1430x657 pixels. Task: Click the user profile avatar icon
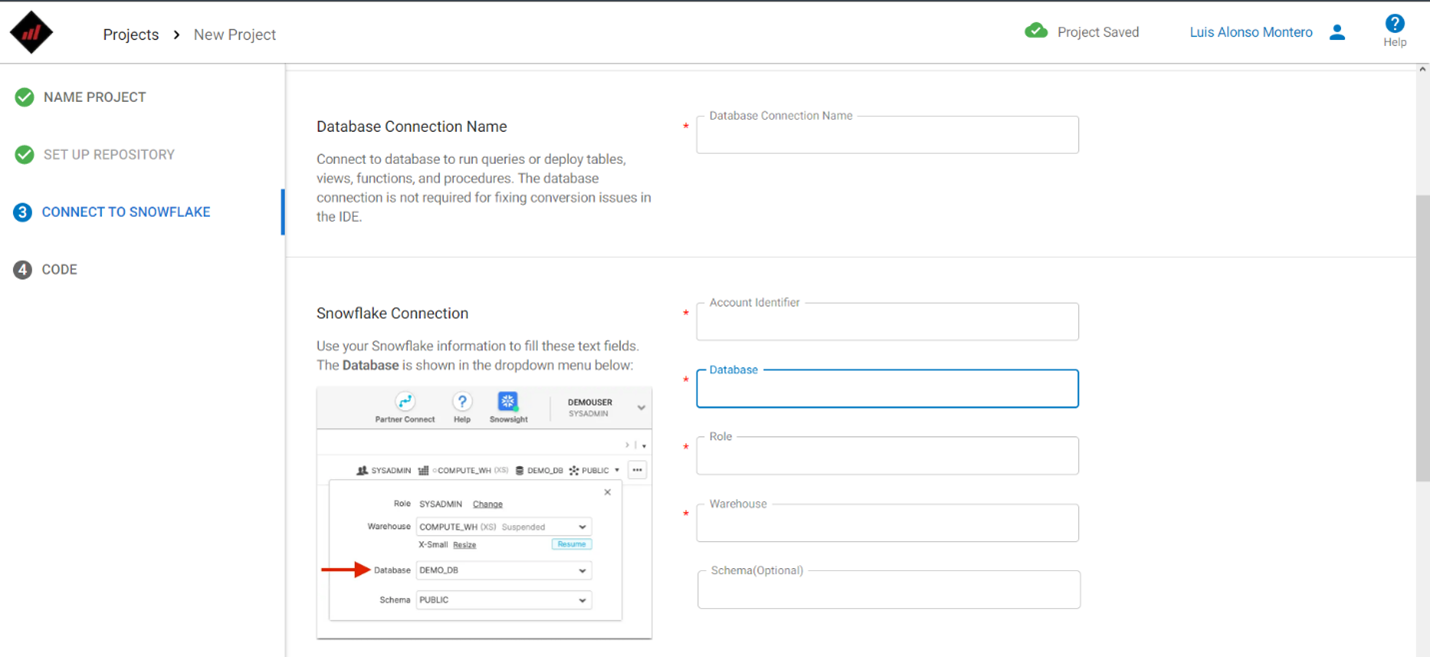click(1337, 32)
